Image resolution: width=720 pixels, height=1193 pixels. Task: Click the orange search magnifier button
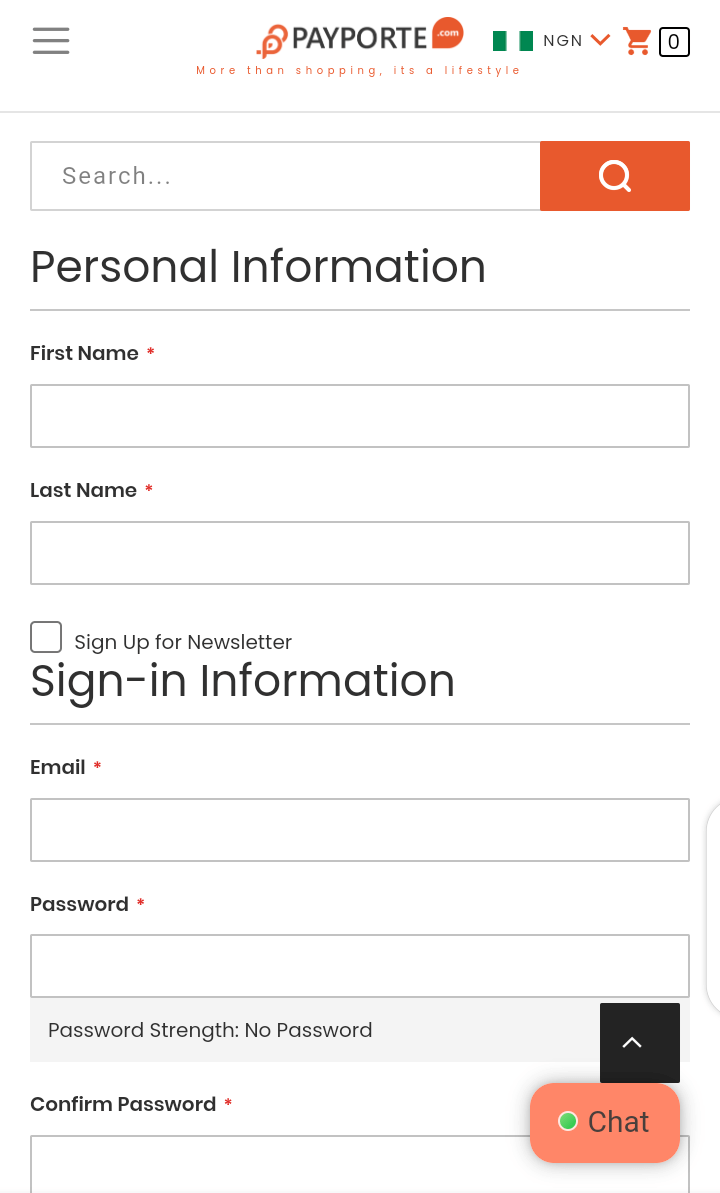click(x=615, y=176)
